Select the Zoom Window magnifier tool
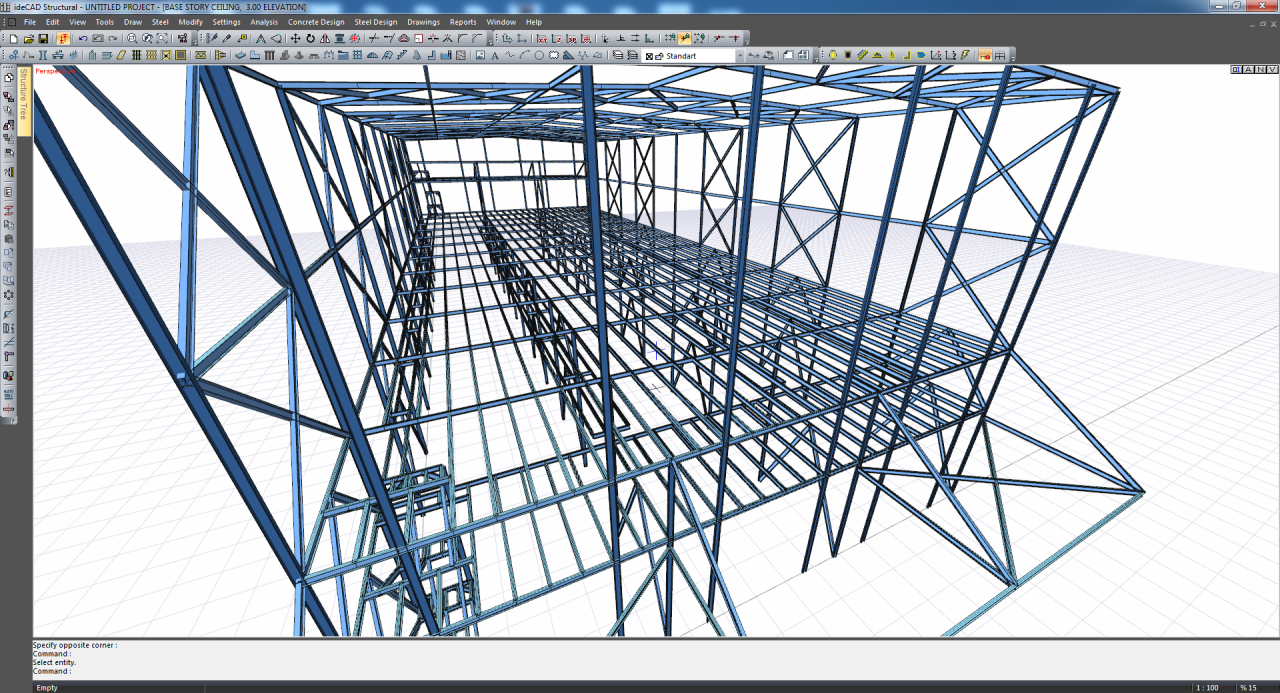1280x693 pixels. click(x=132, y=38)
